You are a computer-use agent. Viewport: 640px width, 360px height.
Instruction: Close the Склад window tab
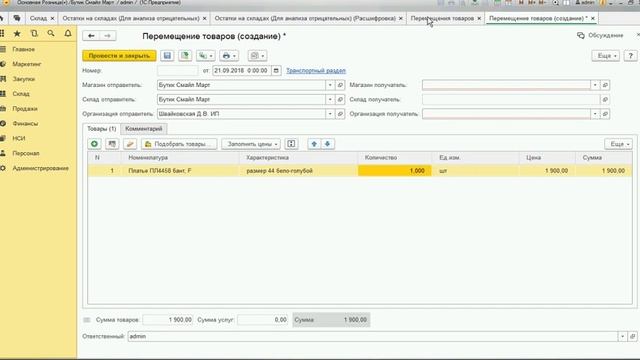pyautogui.click(x=52, y=18)
